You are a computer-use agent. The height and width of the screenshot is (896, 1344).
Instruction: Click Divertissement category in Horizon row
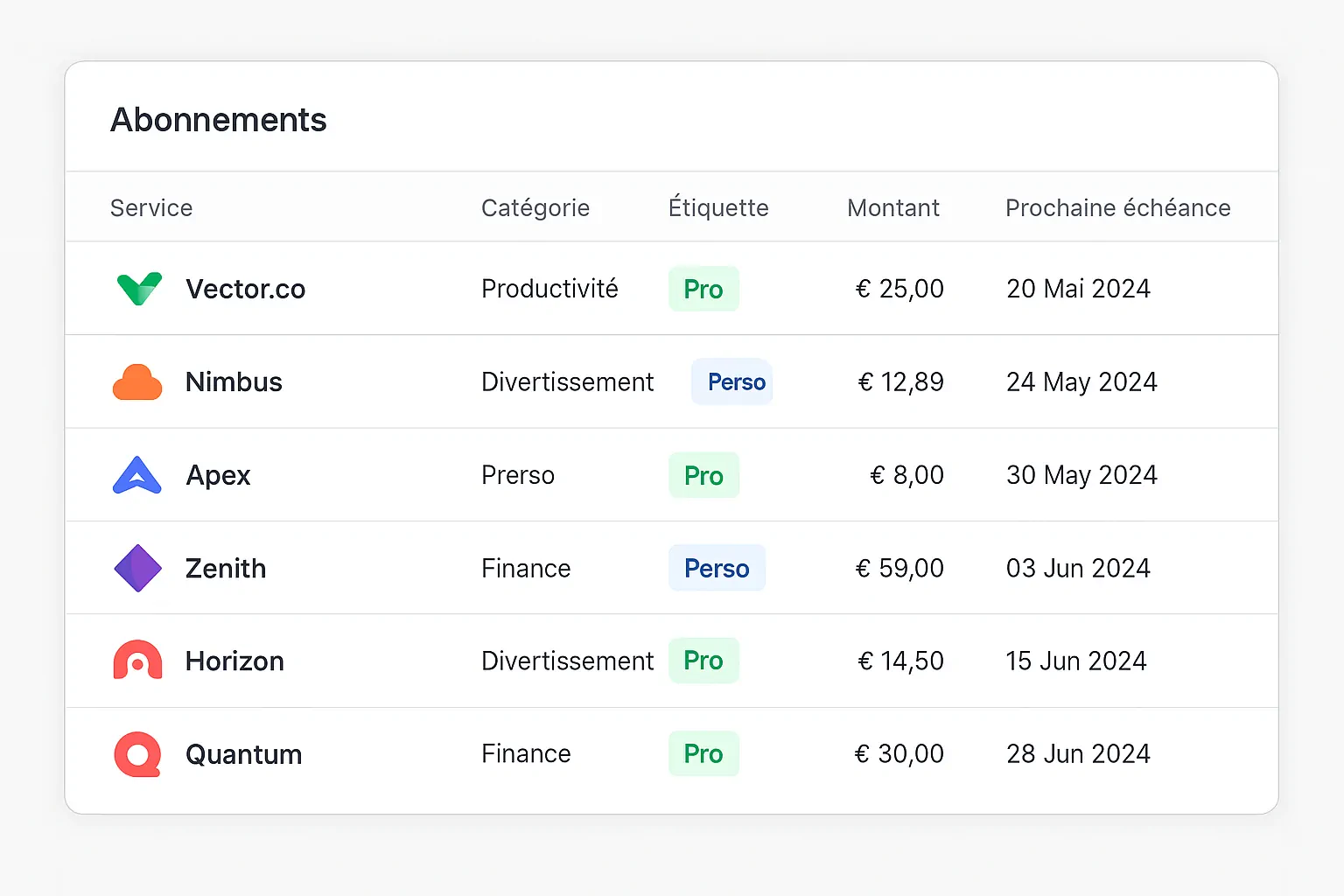click(567, 661)
